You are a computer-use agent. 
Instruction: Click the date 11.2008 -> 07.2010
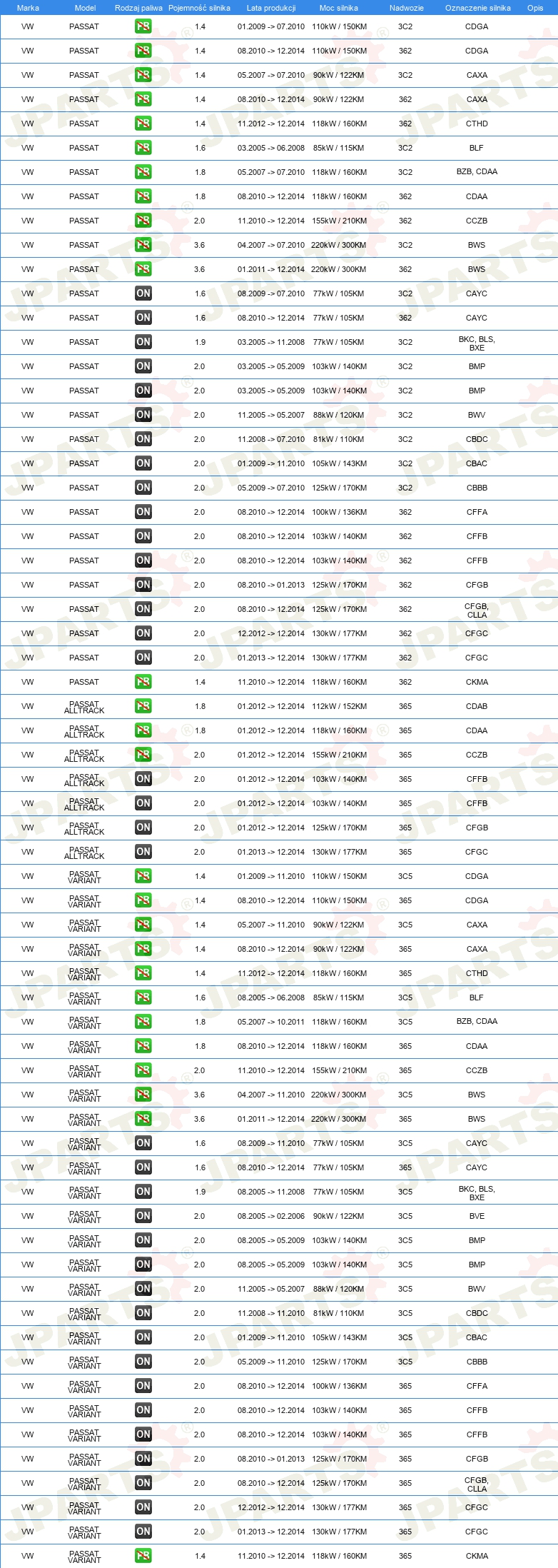271,439
